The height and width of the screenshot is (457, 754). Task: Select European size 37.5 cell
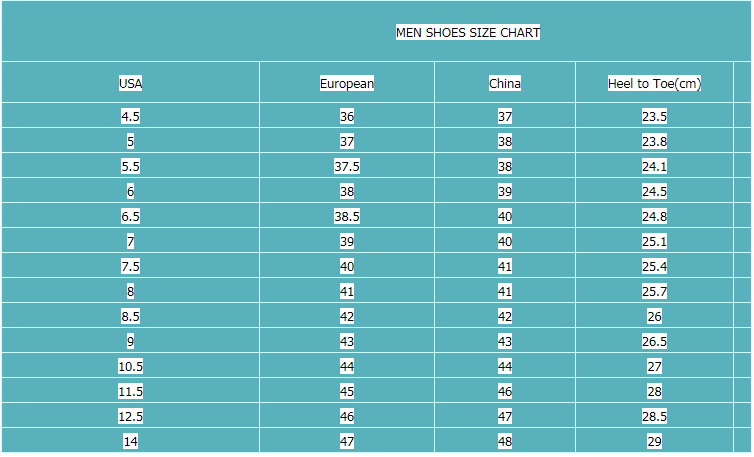[x=347, y=166]
